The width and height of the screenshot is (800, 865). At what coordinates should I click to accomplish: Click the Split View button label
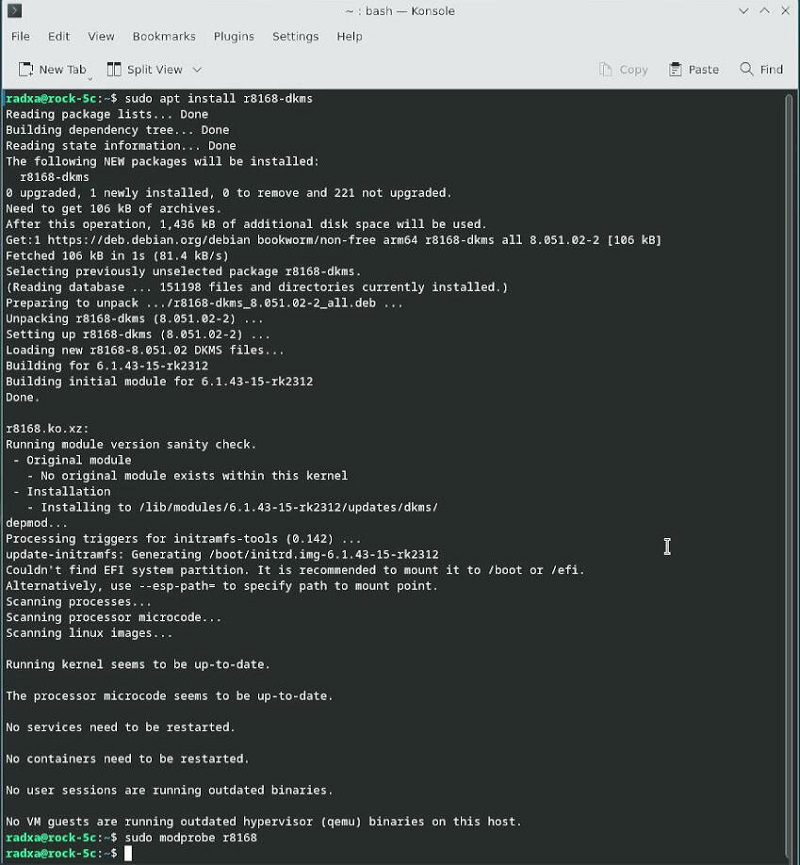click(x=154, y=70)
